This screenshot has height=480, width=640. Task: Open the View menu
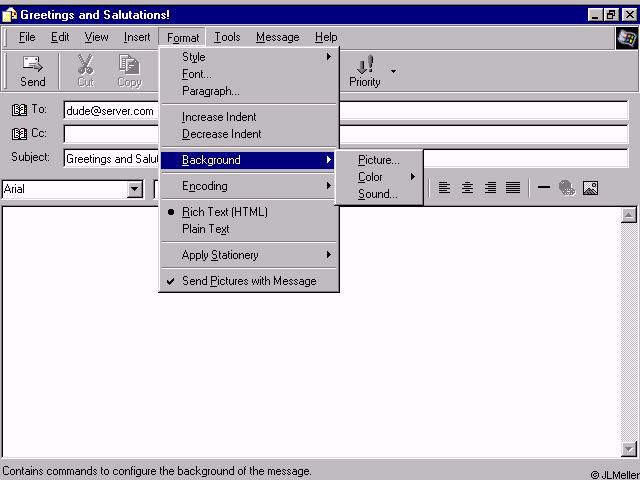click(x=96, y=37)
